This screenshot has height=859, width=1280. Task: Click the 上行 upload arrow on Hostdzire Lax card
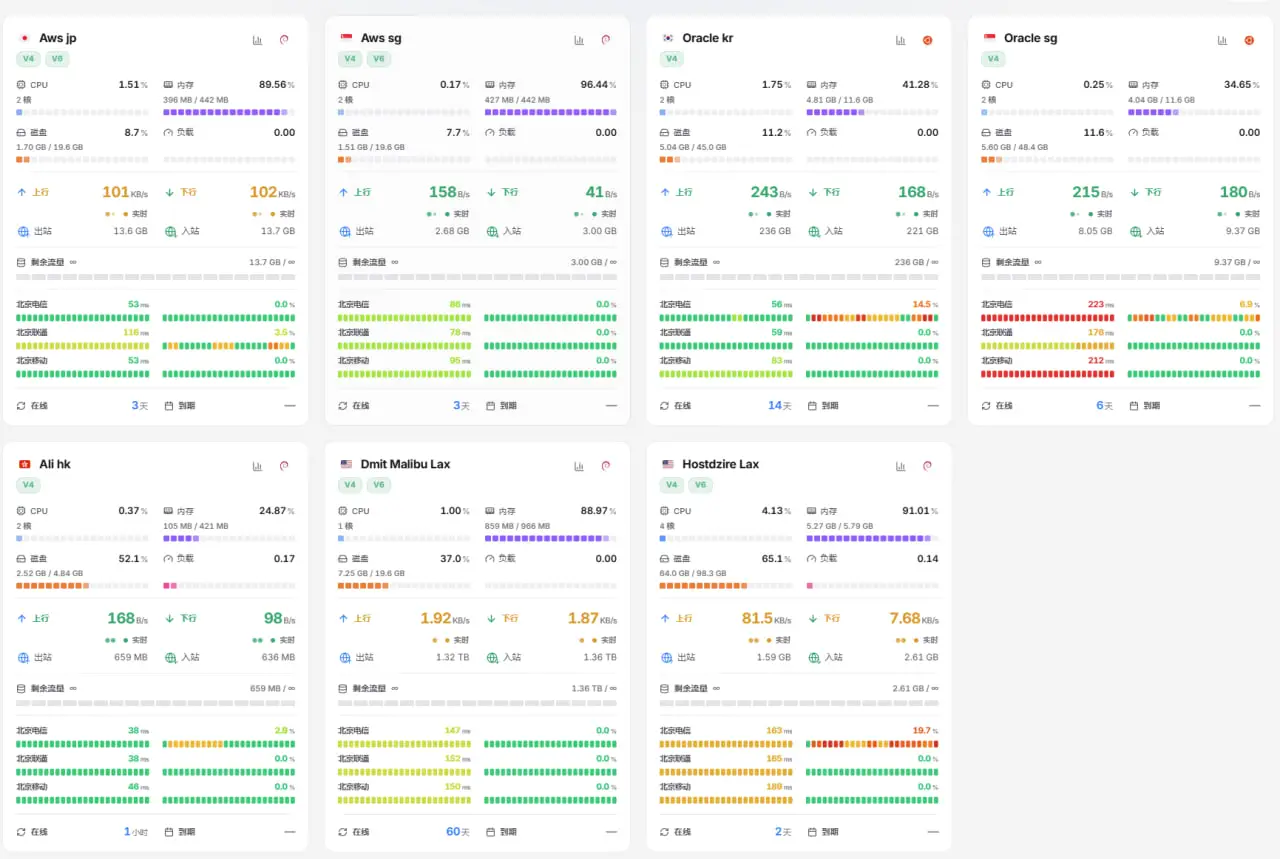coord(665,619)
